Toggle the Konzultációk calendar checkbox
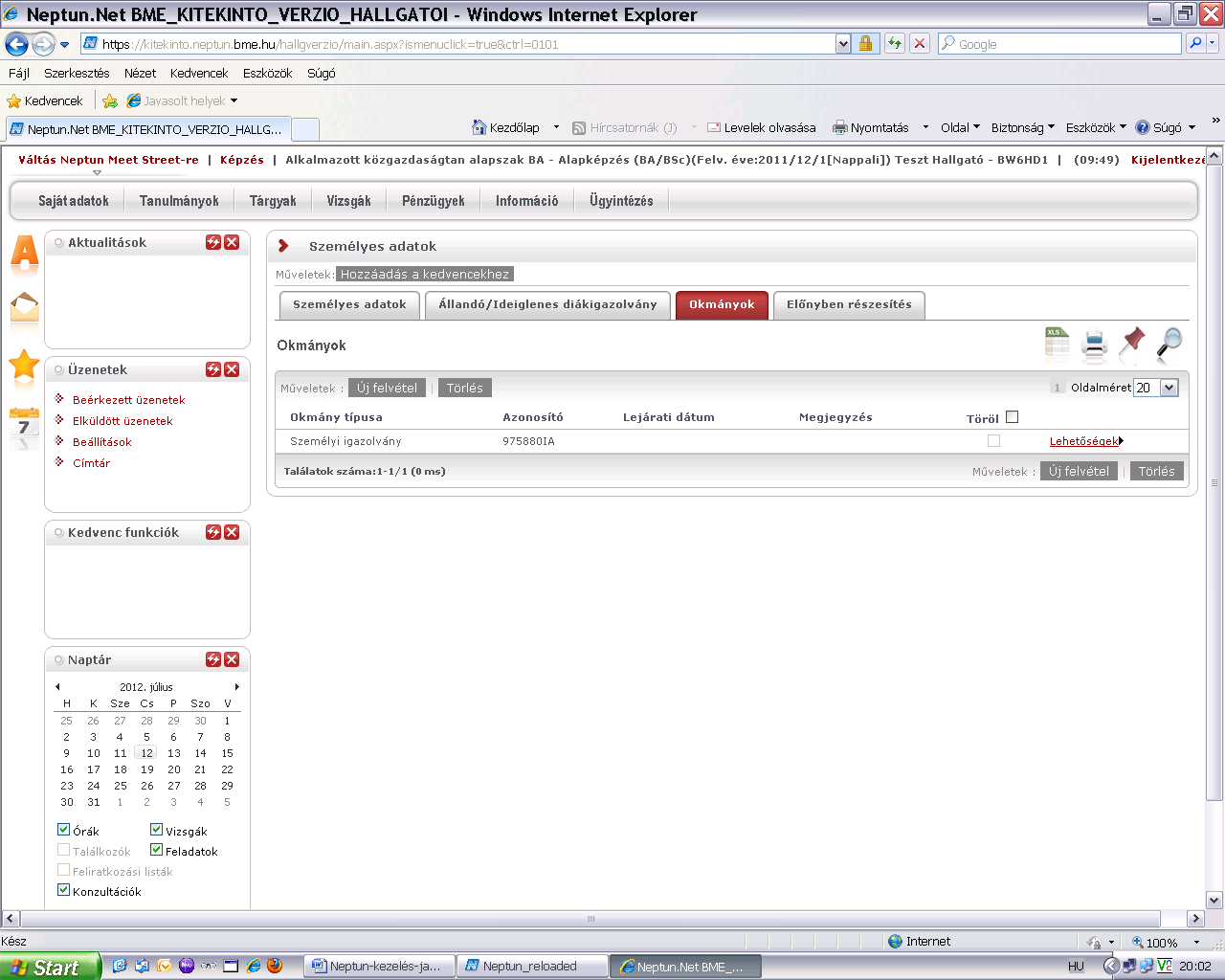The image size is (1225, 980). 64,890
